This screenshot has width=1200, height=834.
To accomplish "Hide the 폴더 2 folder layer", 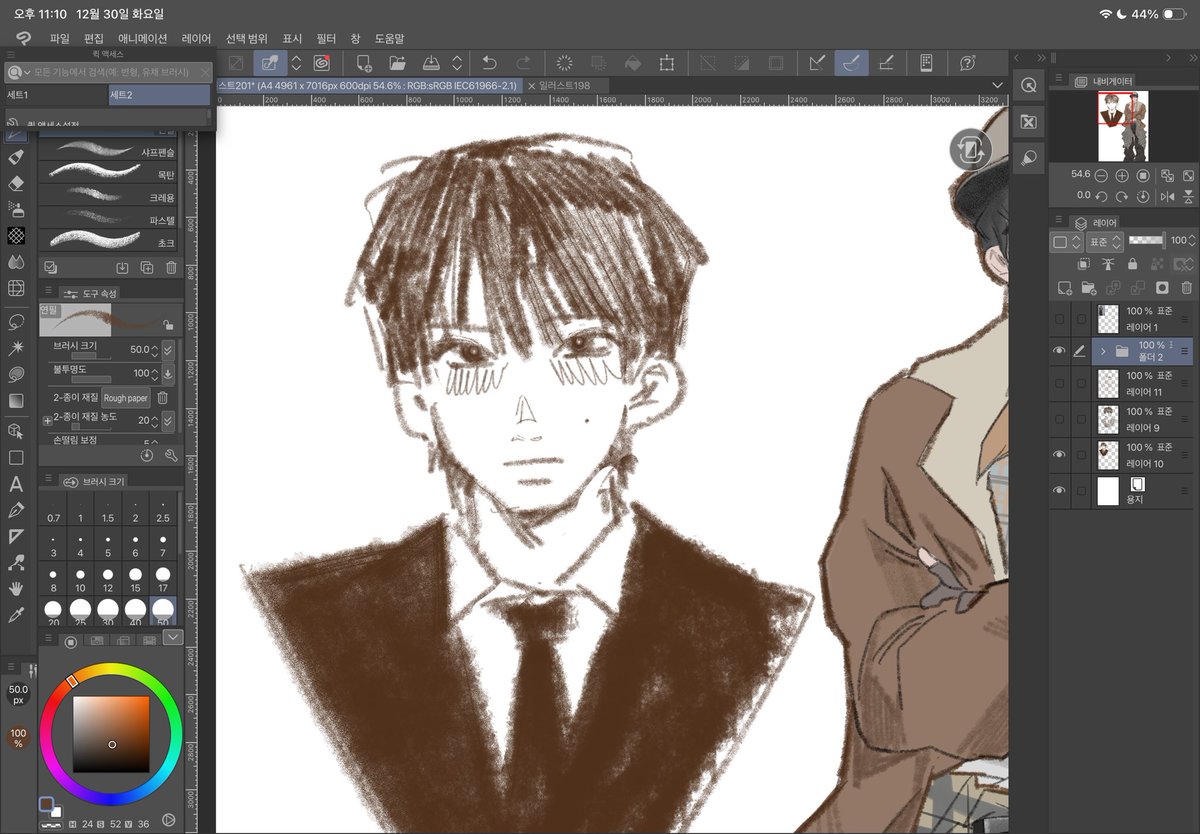I will (x=1059, y=351).
